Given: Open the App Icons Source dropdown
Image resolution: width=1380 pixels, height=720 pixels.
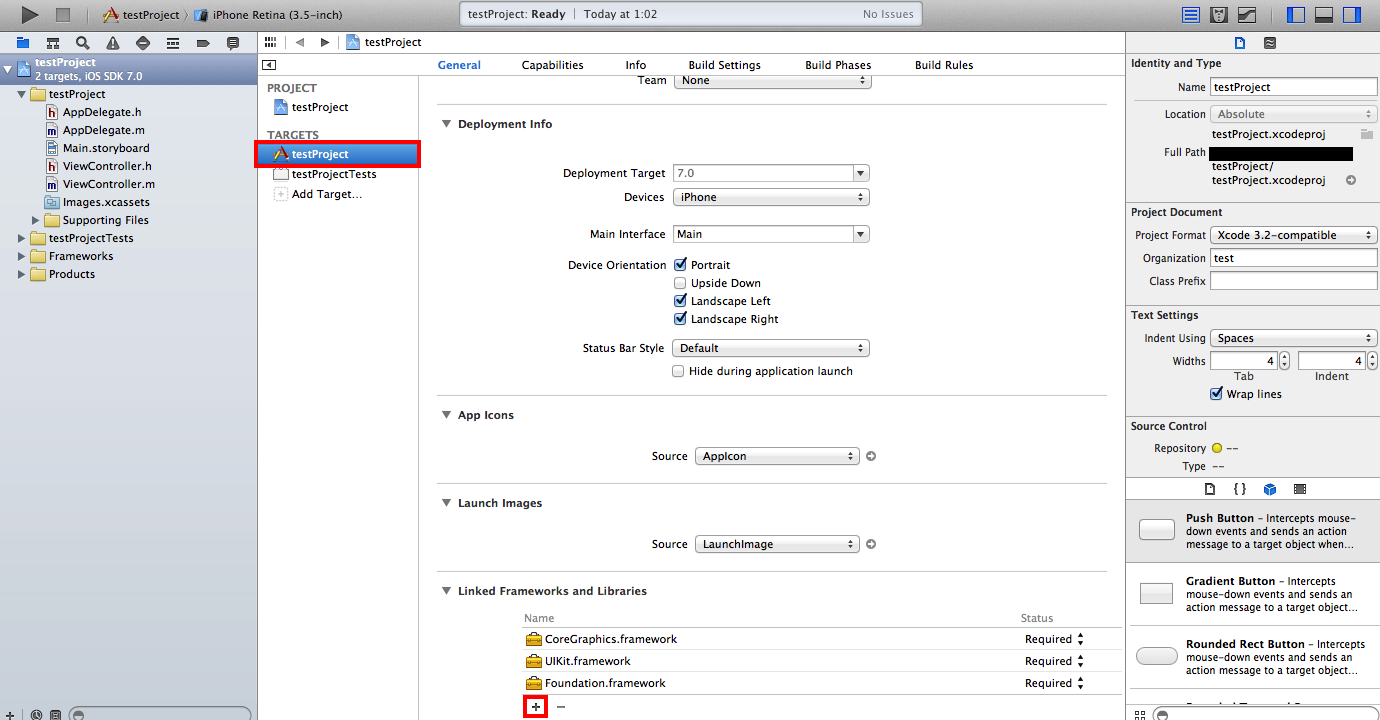Looking at the screenshot, I should [x=777, y=456].
